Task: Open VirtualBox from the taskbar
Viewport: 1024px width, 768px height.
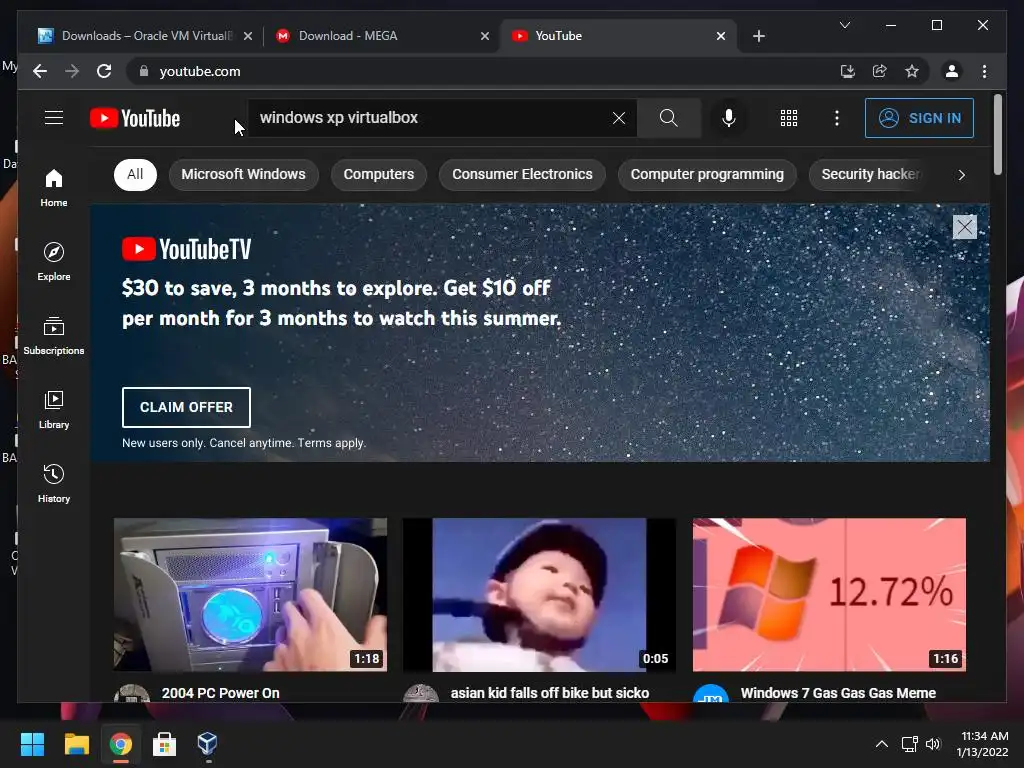Action: 208,744
